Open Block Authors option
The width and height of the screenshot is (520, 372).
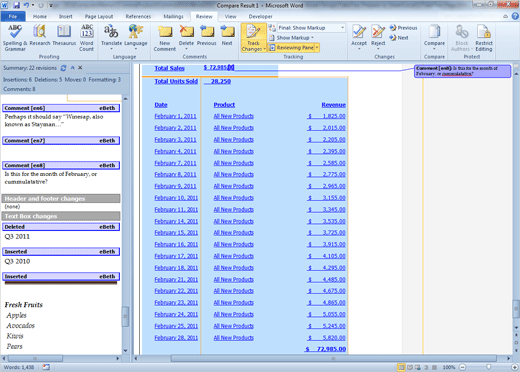(462, 38)
